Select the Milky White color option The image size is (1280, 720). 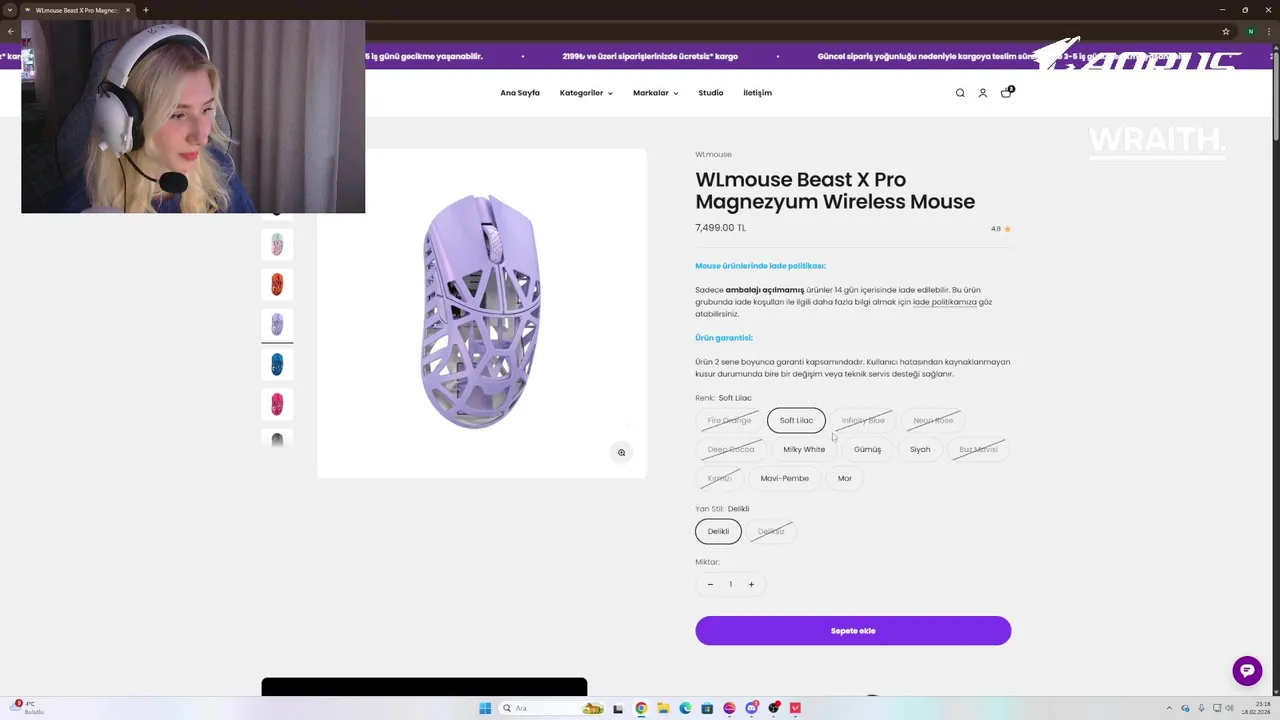[804, 450]
